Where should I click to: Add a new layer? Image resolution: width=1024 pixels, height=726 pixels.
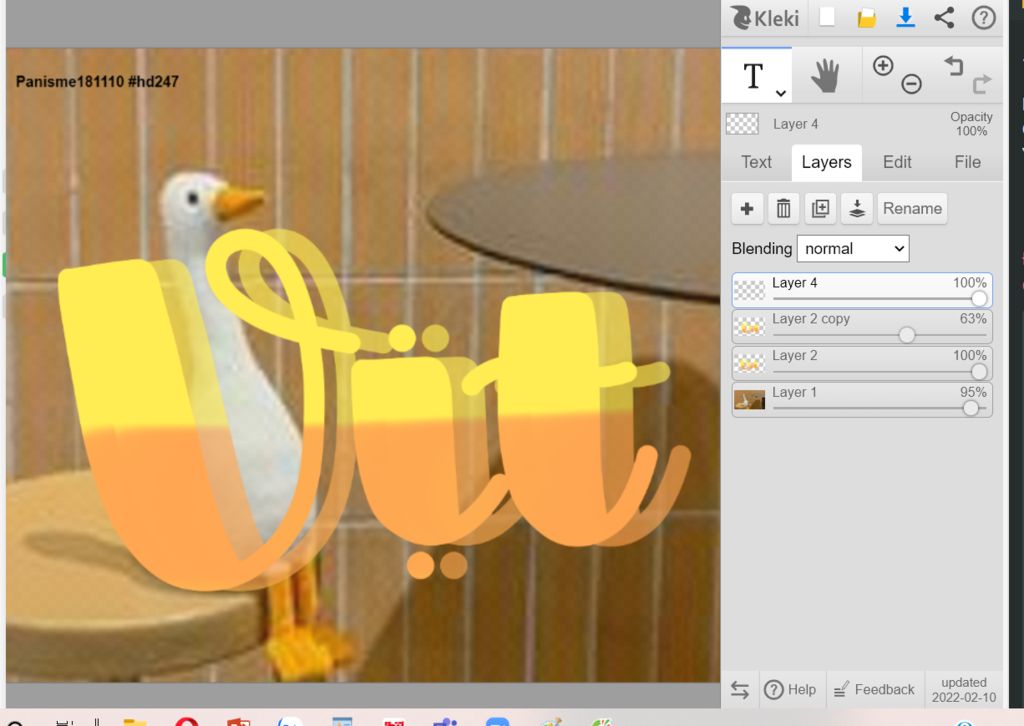[x=747, y=209]
